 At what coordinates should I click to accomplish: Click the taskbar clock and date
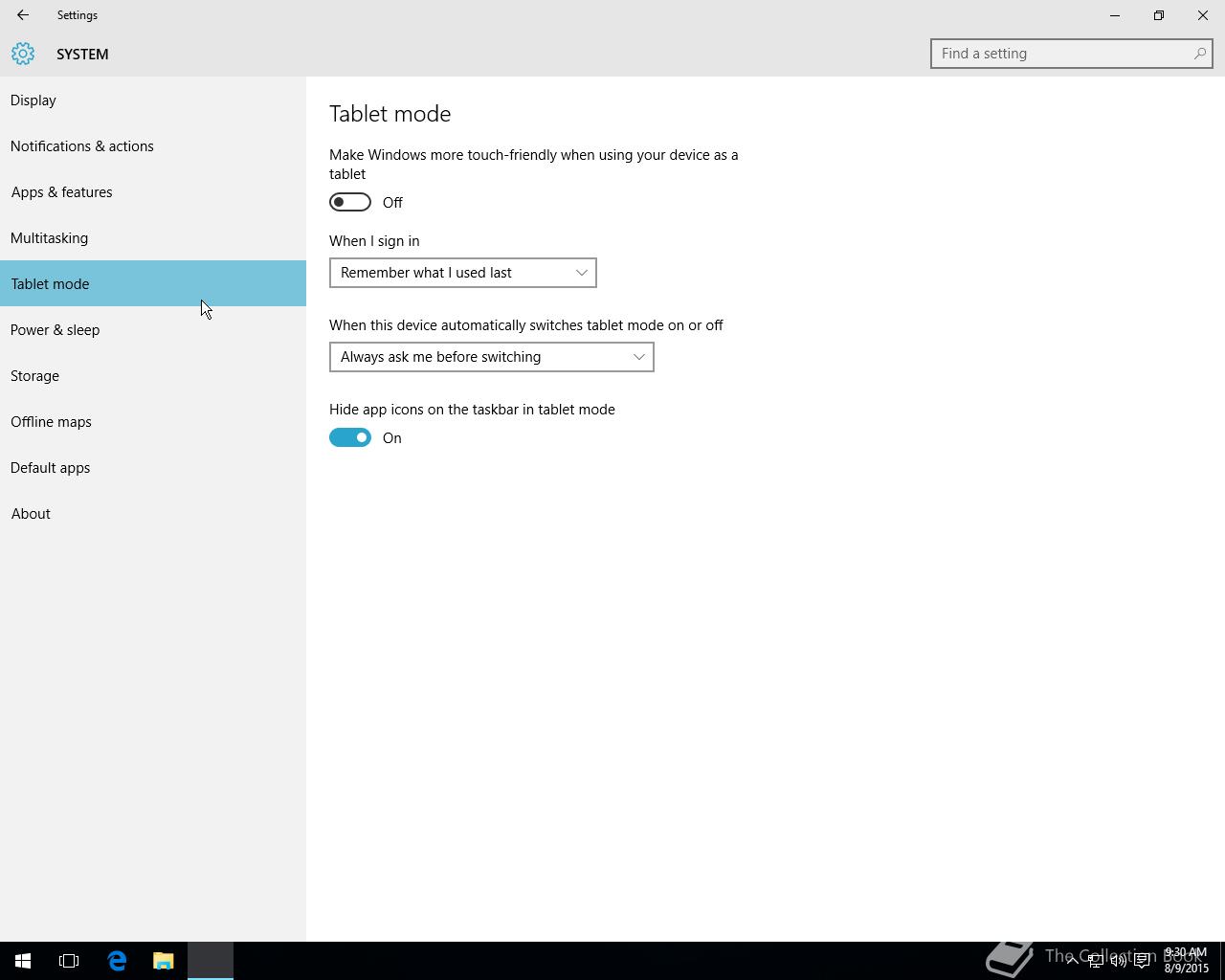[1186, 961]
